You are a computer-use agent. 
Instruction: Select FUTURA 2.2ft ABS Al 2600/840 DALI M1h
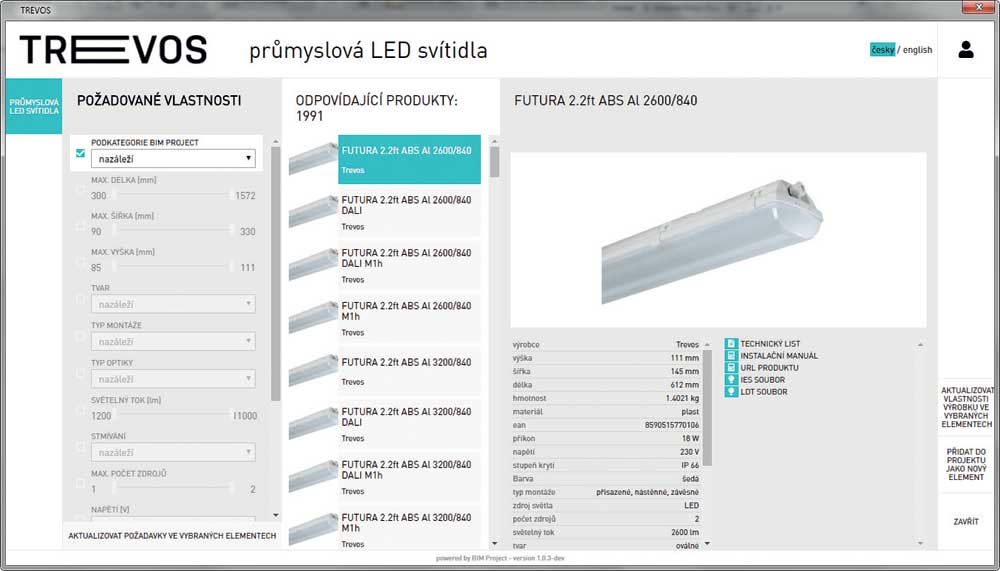(409, 265)
